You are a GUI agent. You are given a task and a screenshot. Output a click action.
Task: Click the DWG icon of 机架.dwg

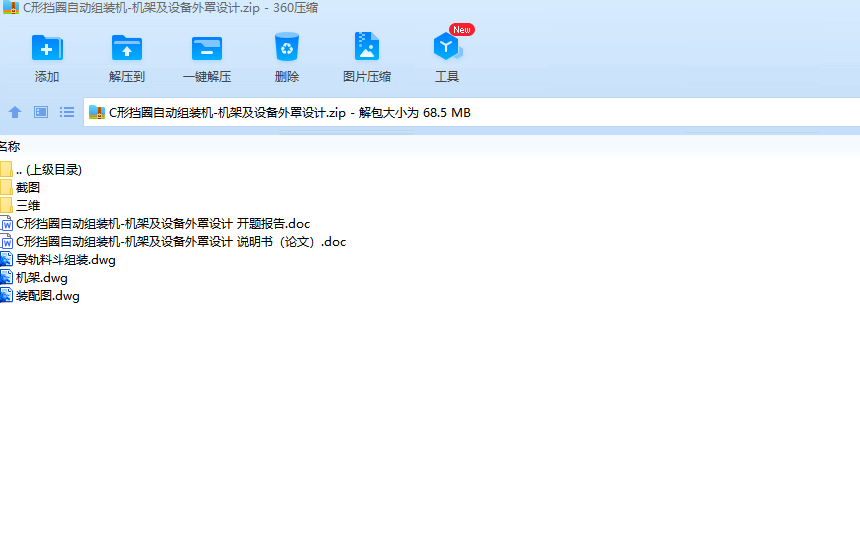point(6,278)
